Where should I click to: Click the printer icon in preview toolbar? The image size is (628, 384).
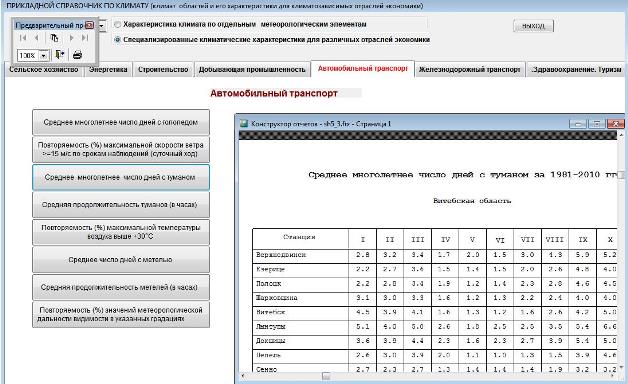[77, 55]
